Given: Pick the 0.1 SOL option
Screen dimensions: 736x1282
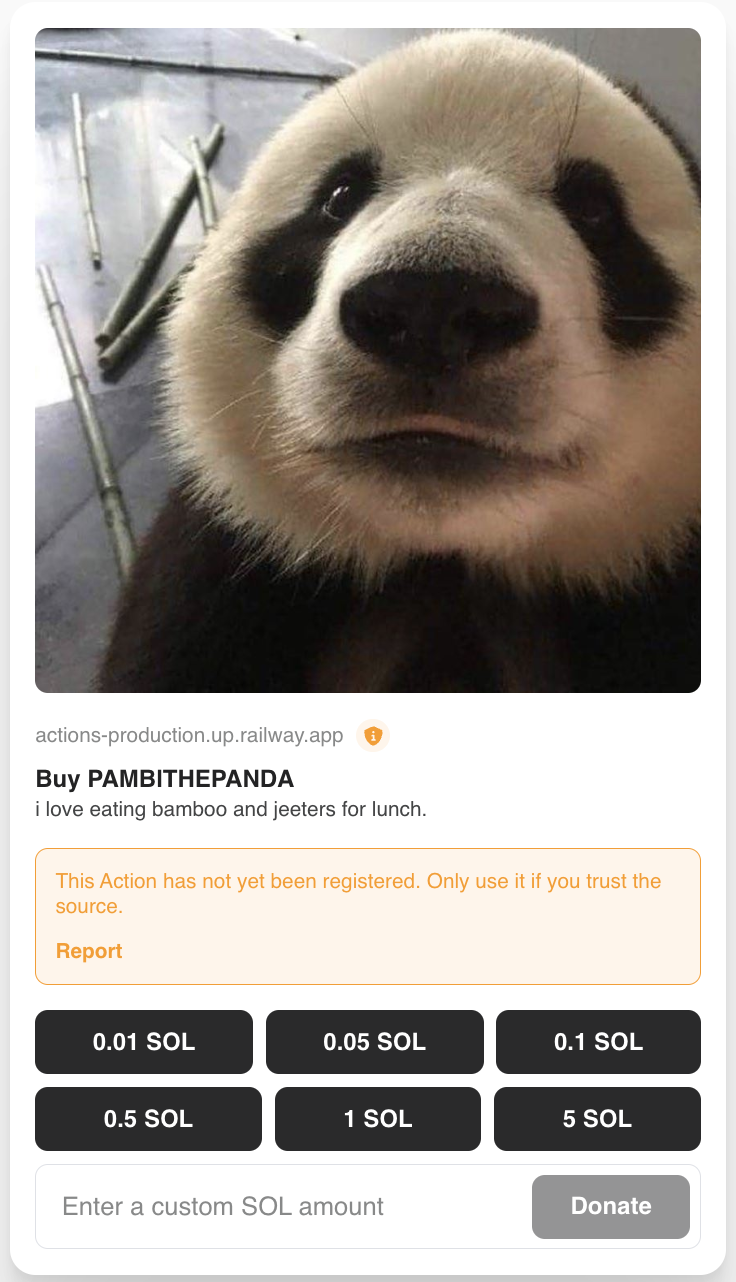Looking at the screenshot, I should [598, 1042].
